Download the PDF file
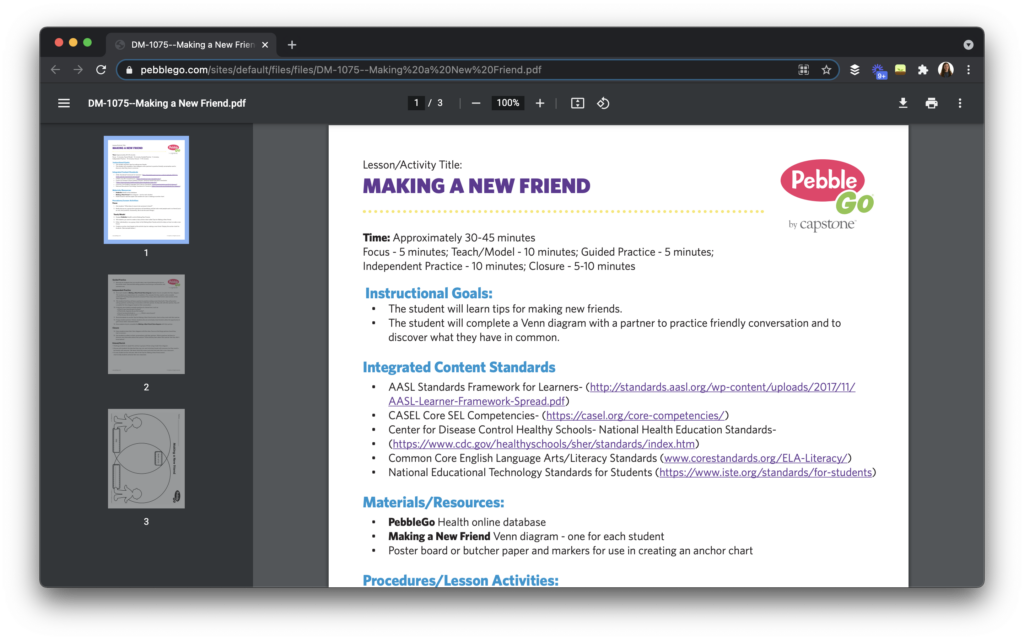 [x=903, y=103]
